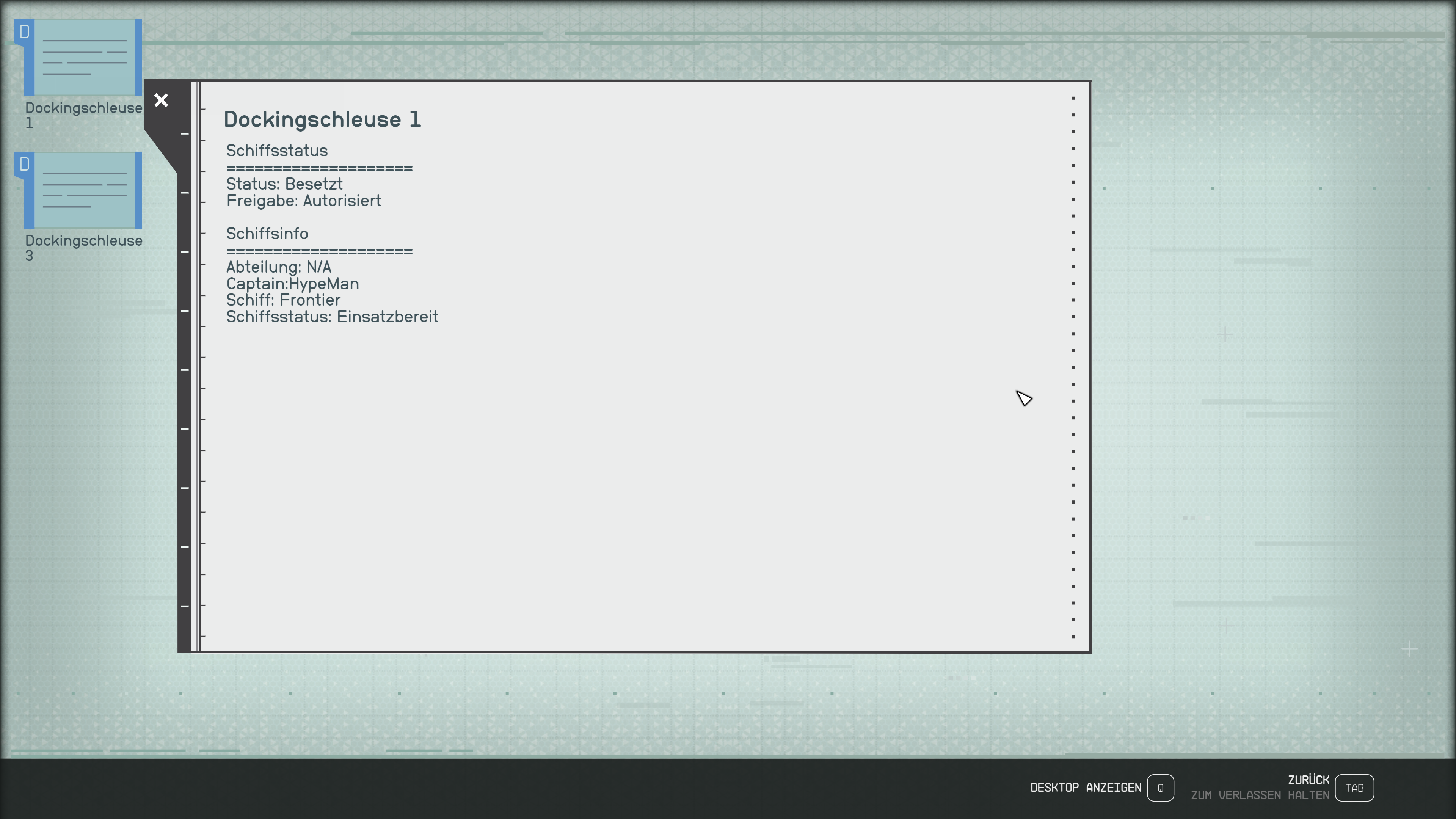Close the Dockingschleuse 1 document window
The height and width of the screenshot is (819, 1456).
(x=161, y=100)
